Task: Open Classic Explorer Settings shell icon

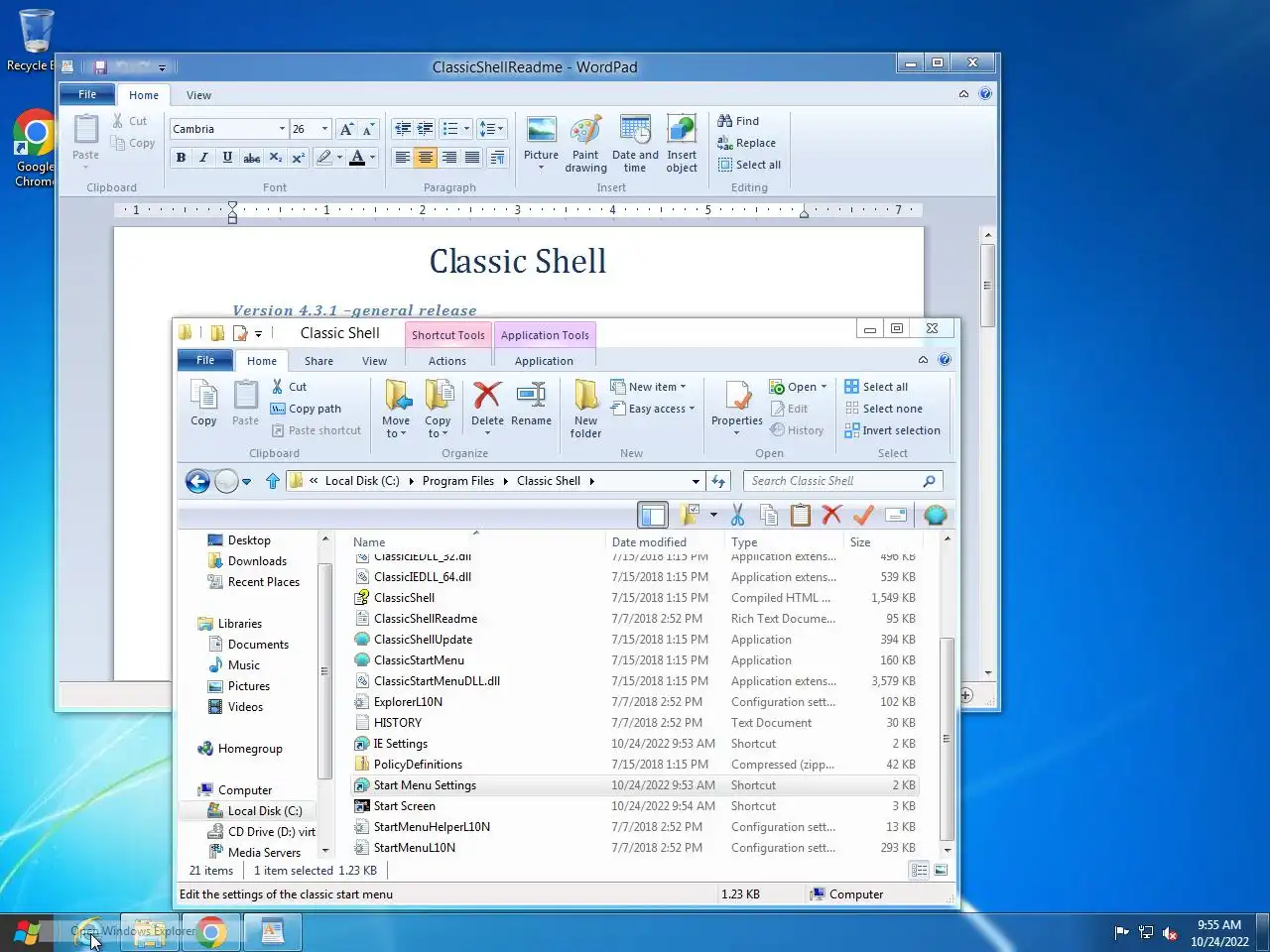Action: 935,515
